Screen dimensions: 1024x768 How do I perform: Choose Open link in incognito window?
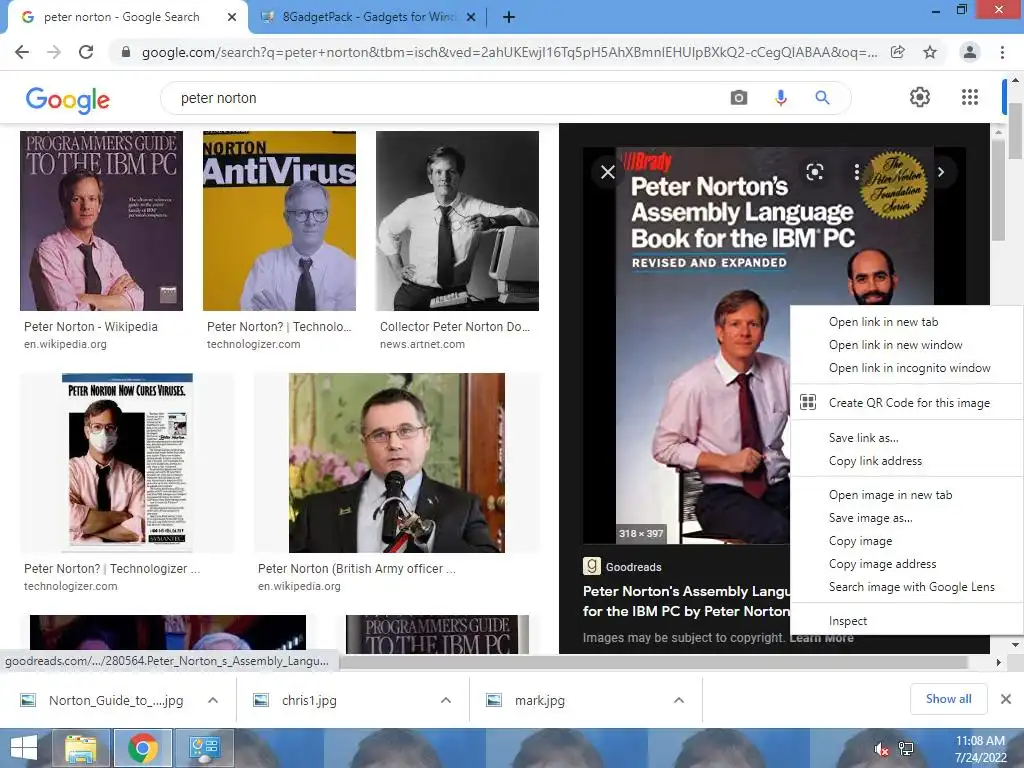(x=906, y=368)
